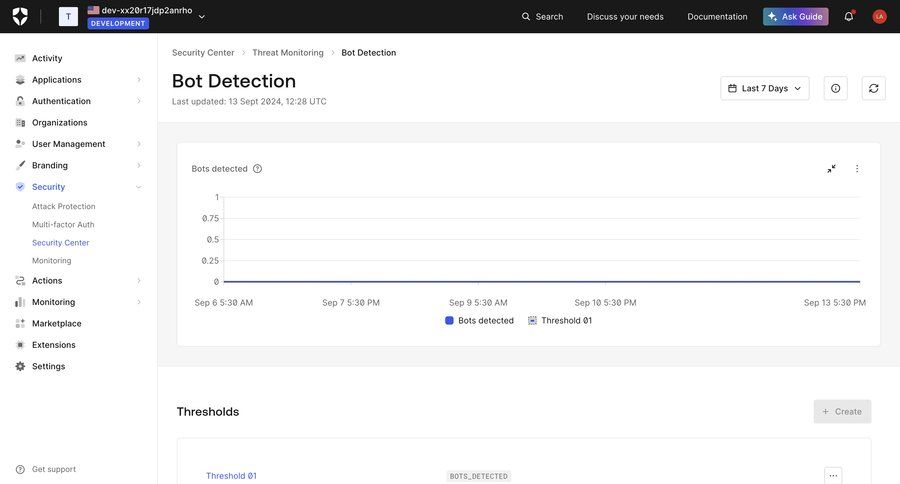The image size is (900, 484).
Task: Click the tenant avatar letter T
Action: (68, 16)
